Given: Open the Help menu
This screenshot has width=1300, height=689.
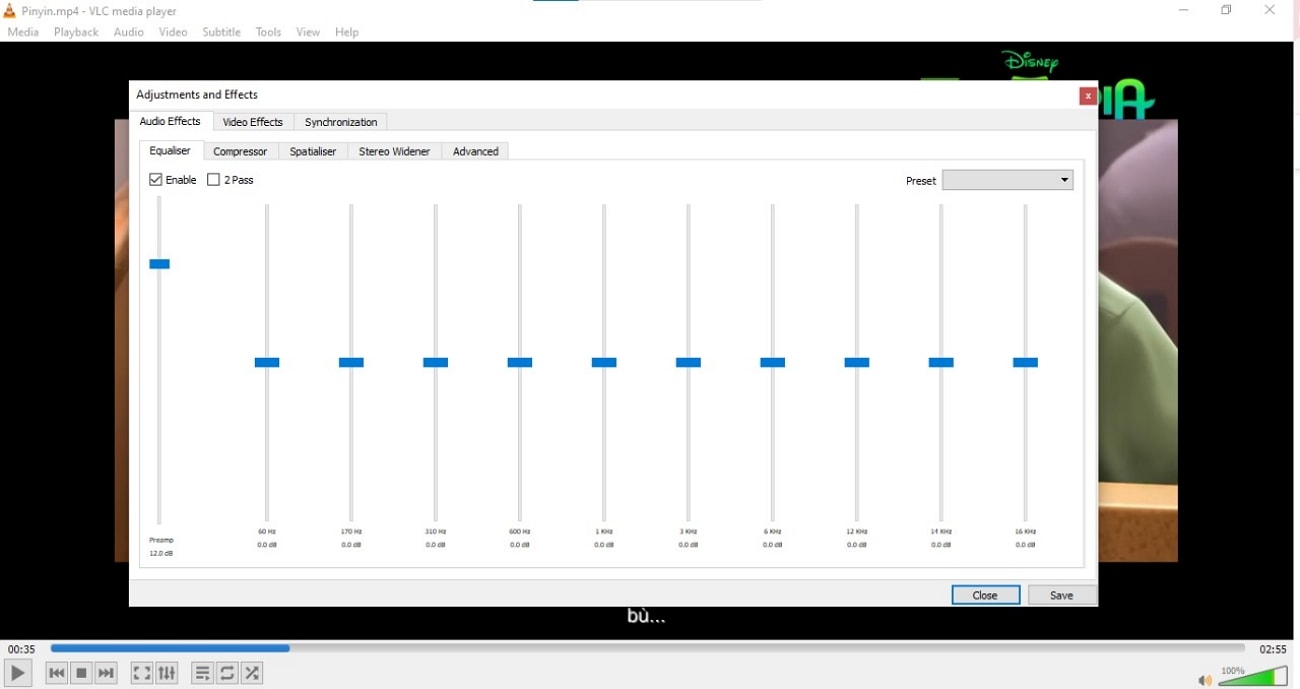Looking at the screenshot, I should coord(347,32).
